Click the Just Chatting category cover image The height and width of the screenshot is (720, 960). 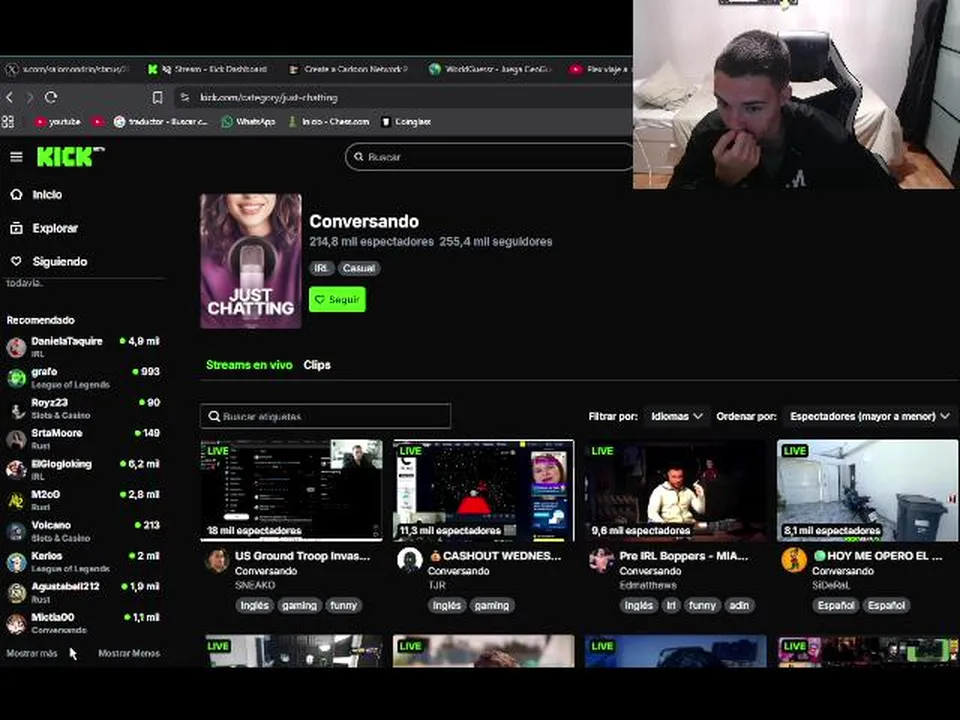(251, 261)
